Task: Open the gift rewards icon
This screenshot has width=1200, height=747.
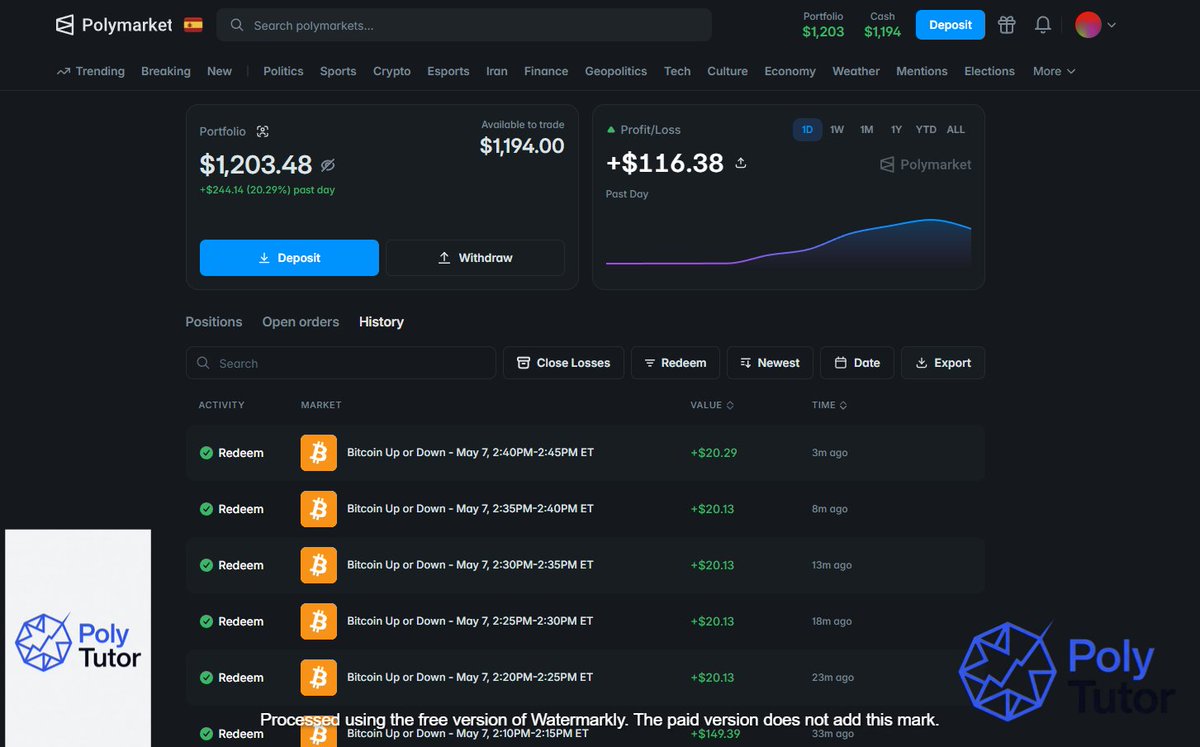Action: (x=1007, y=25)
